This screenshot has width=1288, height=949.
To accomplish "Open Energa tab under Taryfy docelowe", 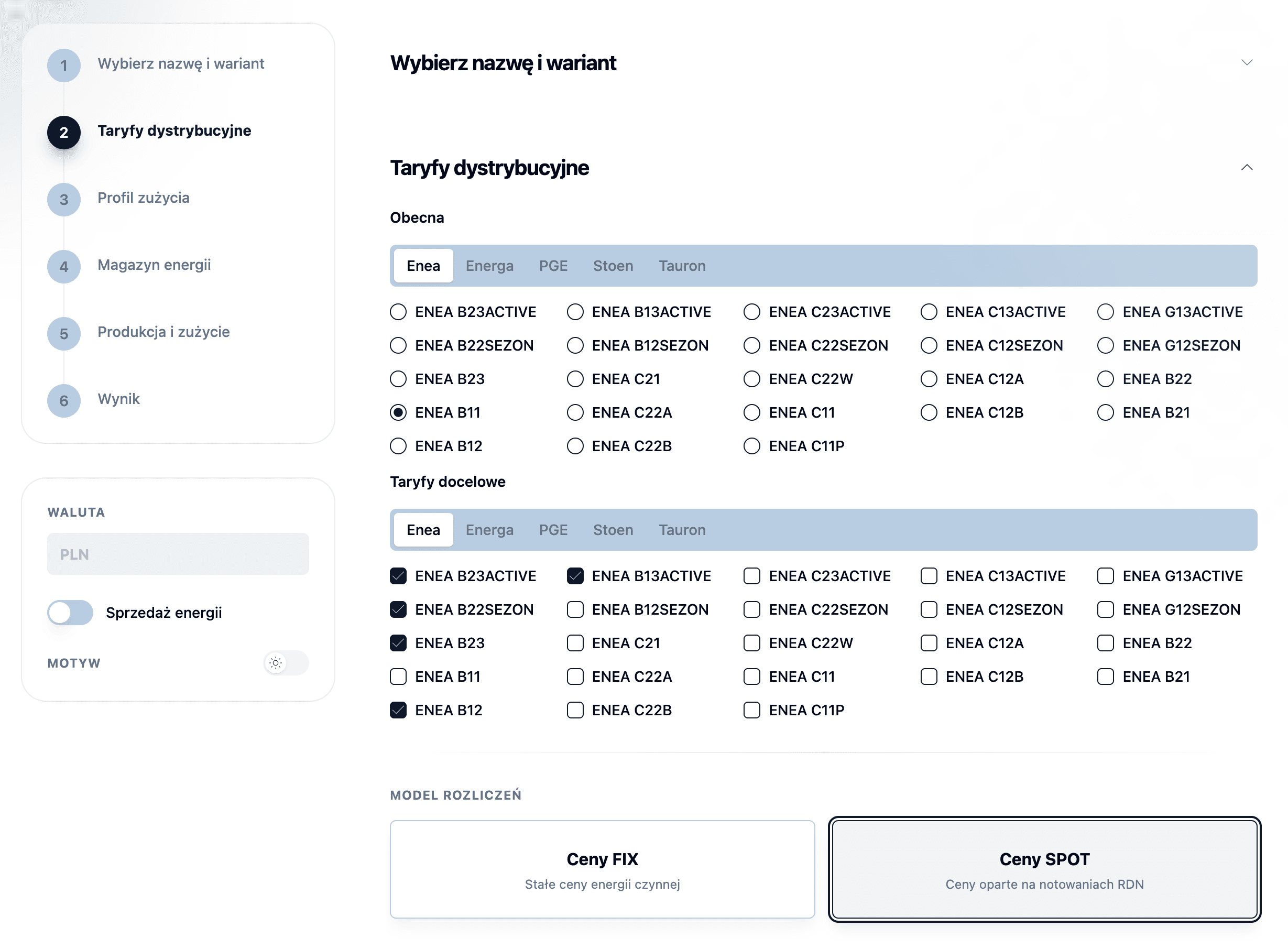I will (x=489, y=530).
